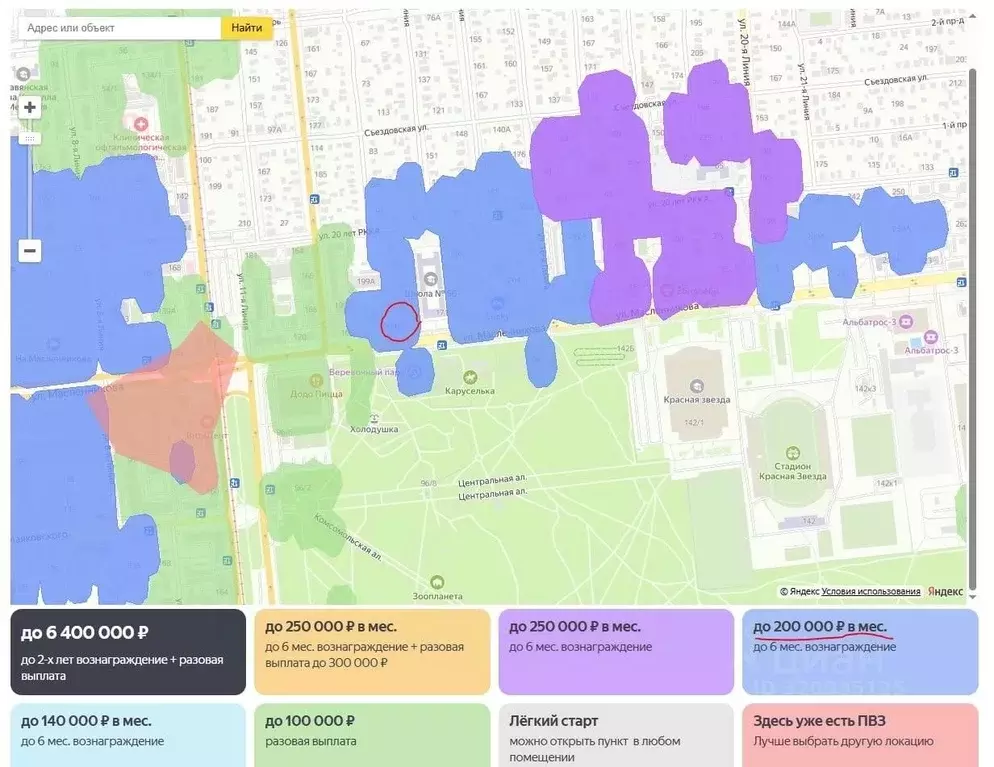This screenshot has width=994, height=767.
Task: Select the Зоопланета map marker
Action: pyautogui.click(x=436, y=581)
